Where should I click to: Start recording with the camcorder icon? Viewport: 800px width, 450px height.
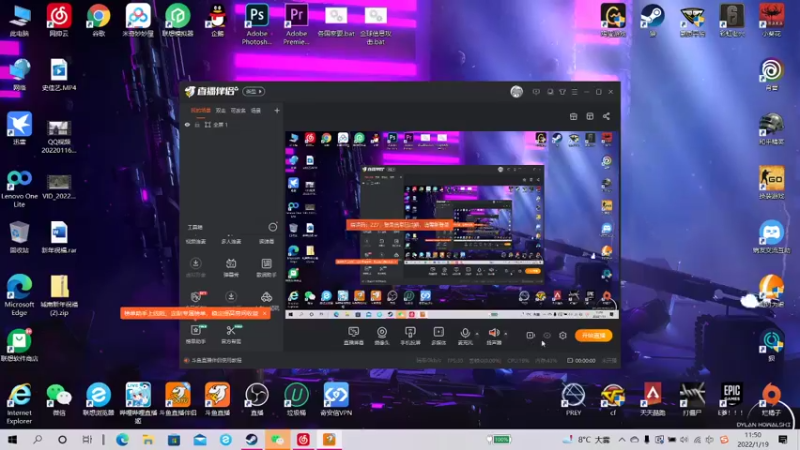click(x=531, y=335)
